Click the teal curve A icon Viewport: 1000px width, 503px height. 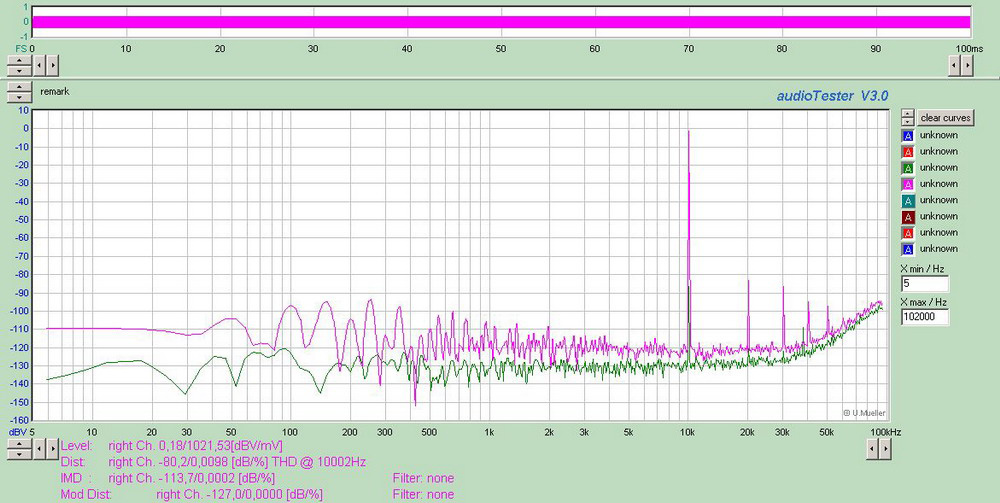tap(908, 200)
